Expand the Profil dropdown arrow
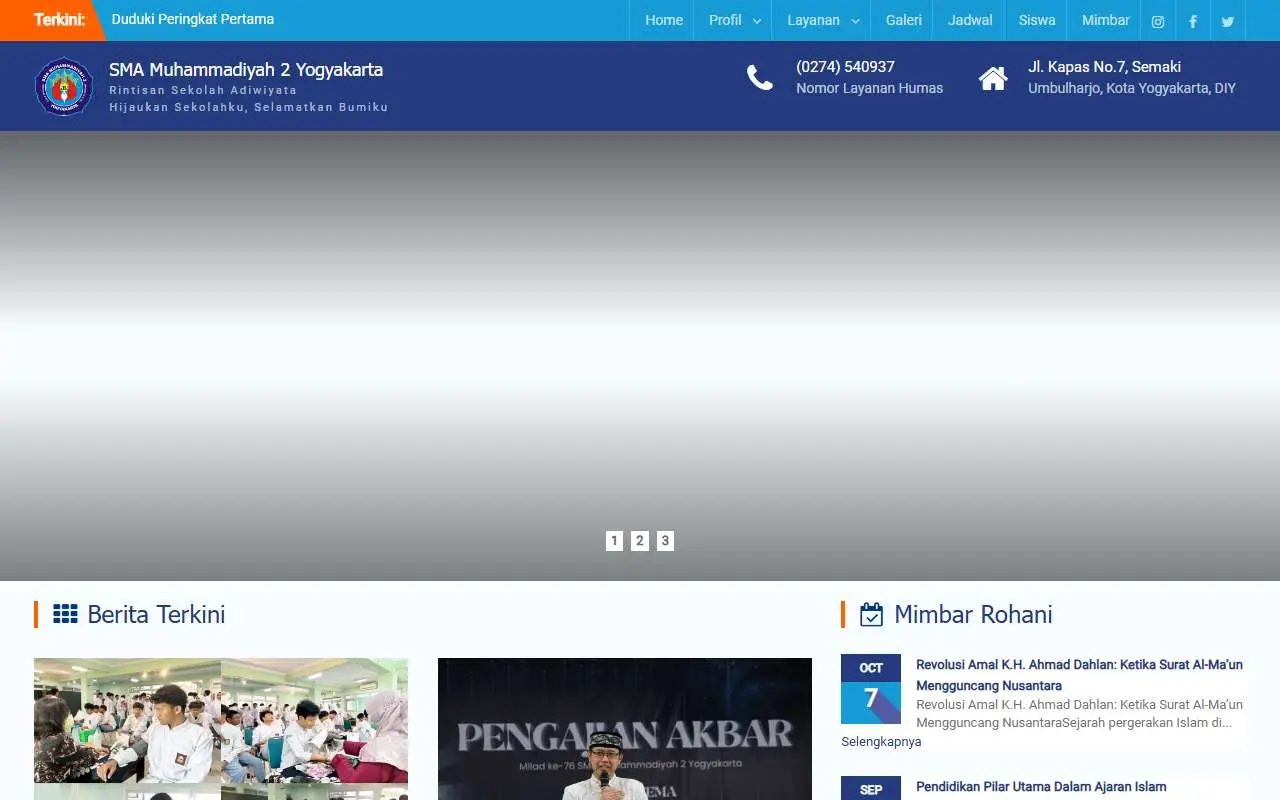Screen dimensions: 1280x800 tap(757, 21)
